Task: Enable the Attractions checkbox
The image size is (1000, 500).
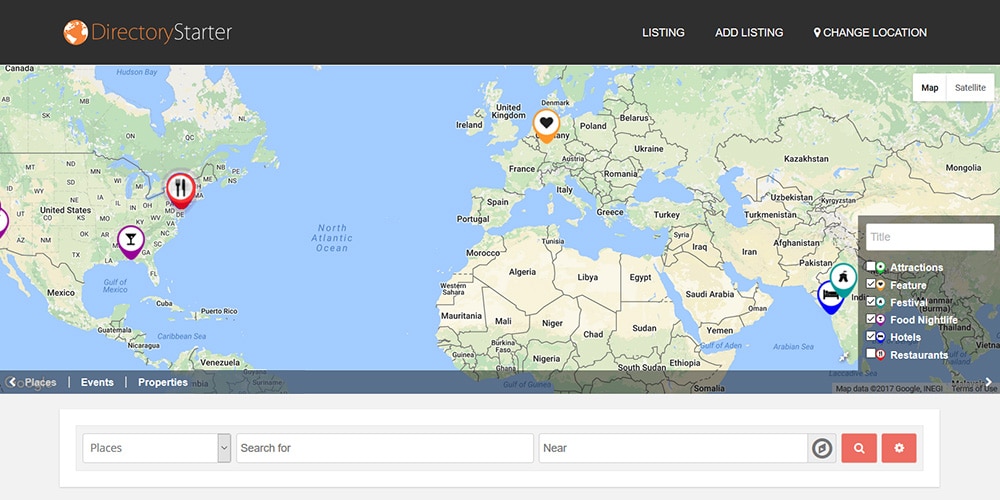Action: click(871, 267)
